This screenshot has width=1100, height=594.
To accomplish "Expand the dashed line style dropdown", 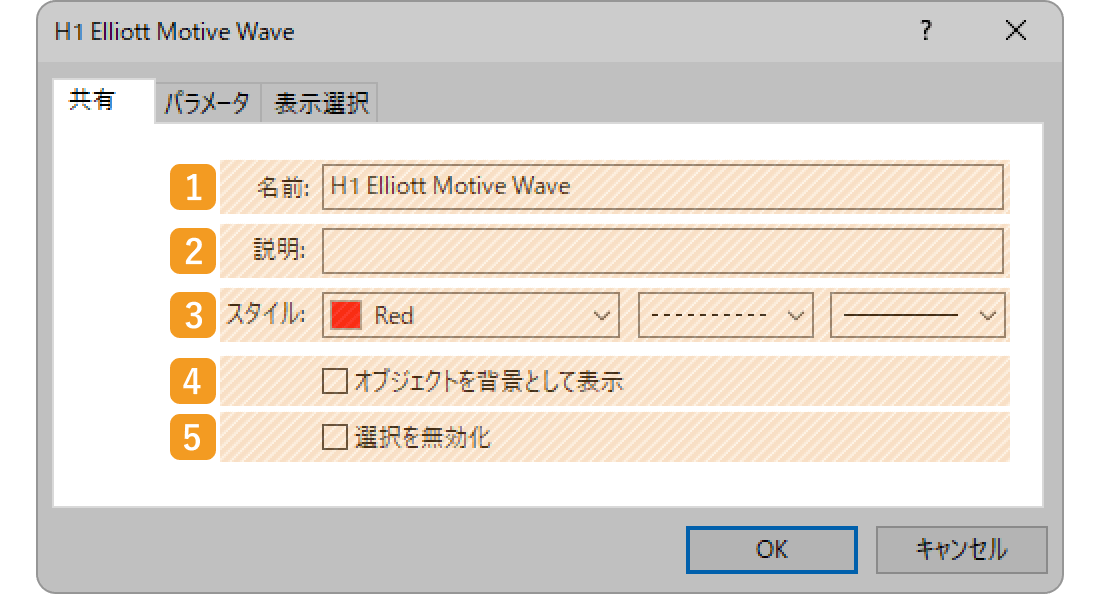I will coord(725,316).
